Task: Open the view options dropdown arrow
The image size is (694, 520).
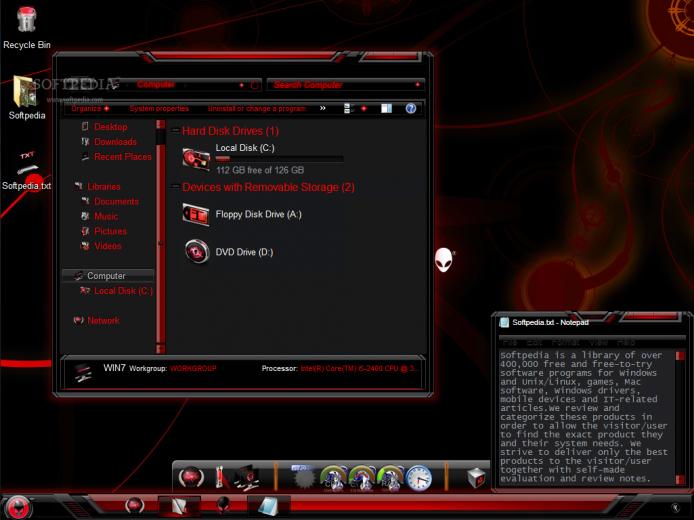Action: point(364,108)
